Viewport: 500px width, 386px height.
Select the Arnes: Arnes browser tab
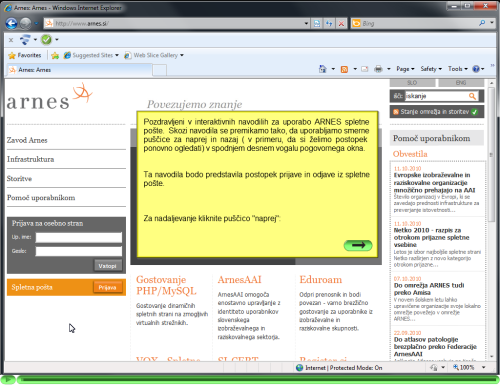tap(79, 70)
